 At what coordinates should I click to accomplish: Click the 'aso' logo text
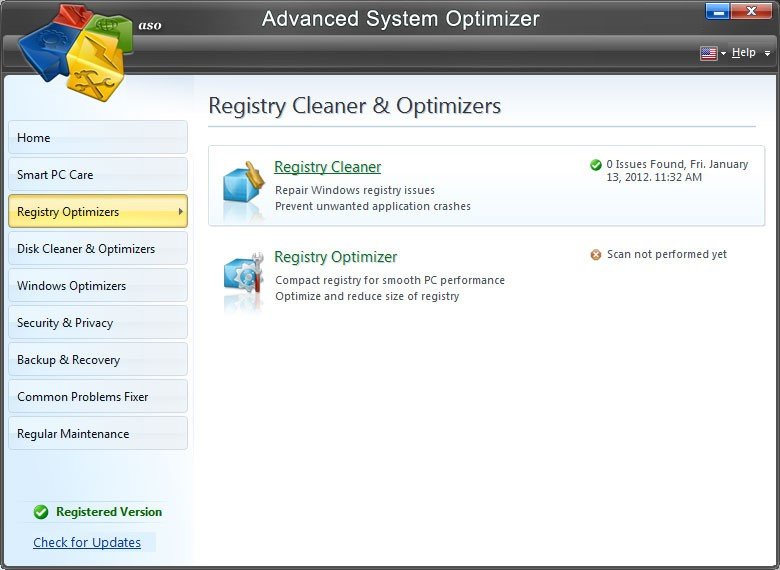[150, 25]
